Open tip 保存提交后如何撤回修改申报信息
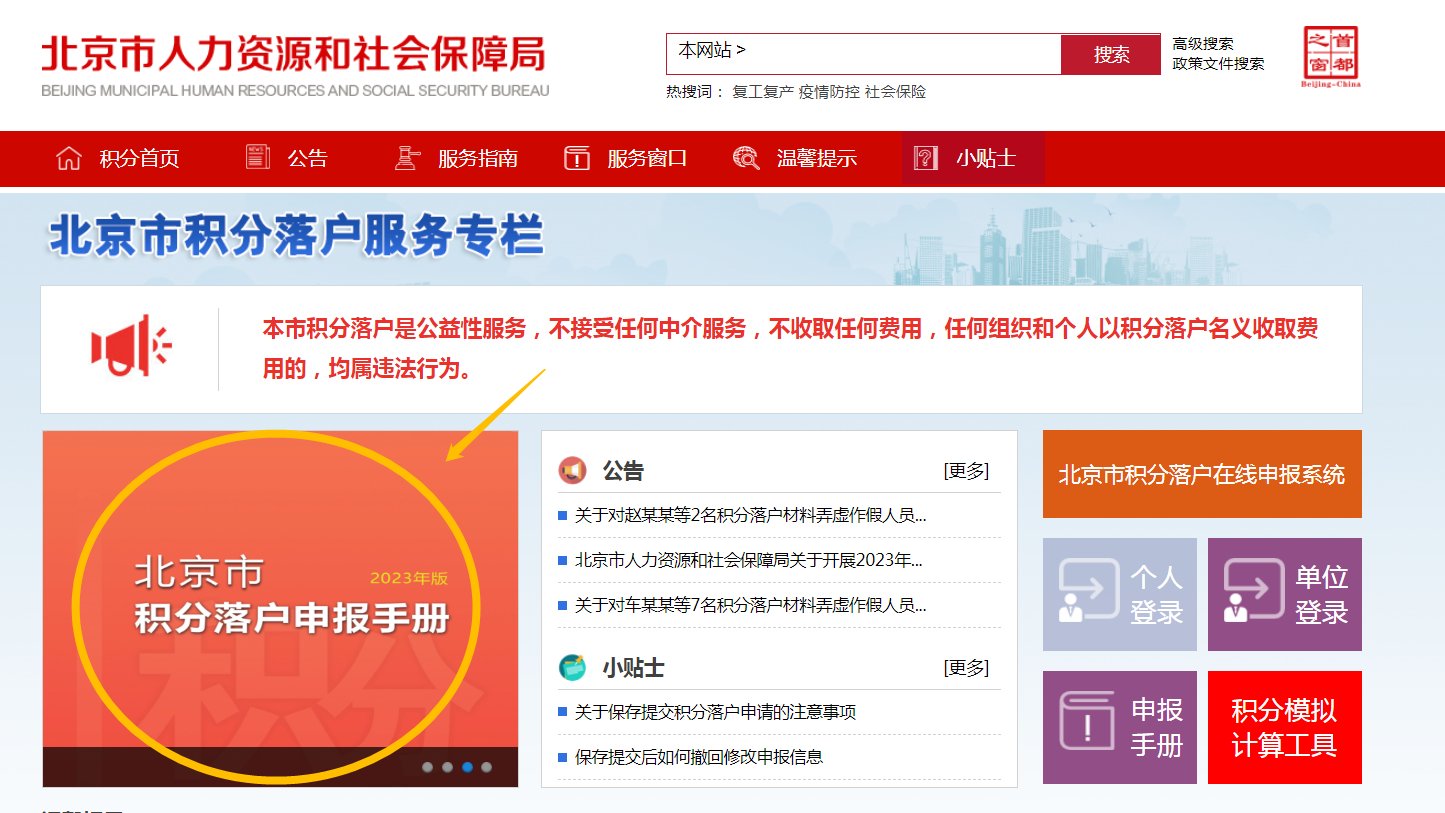This screenshot has width=1445, height=813. 699,757
